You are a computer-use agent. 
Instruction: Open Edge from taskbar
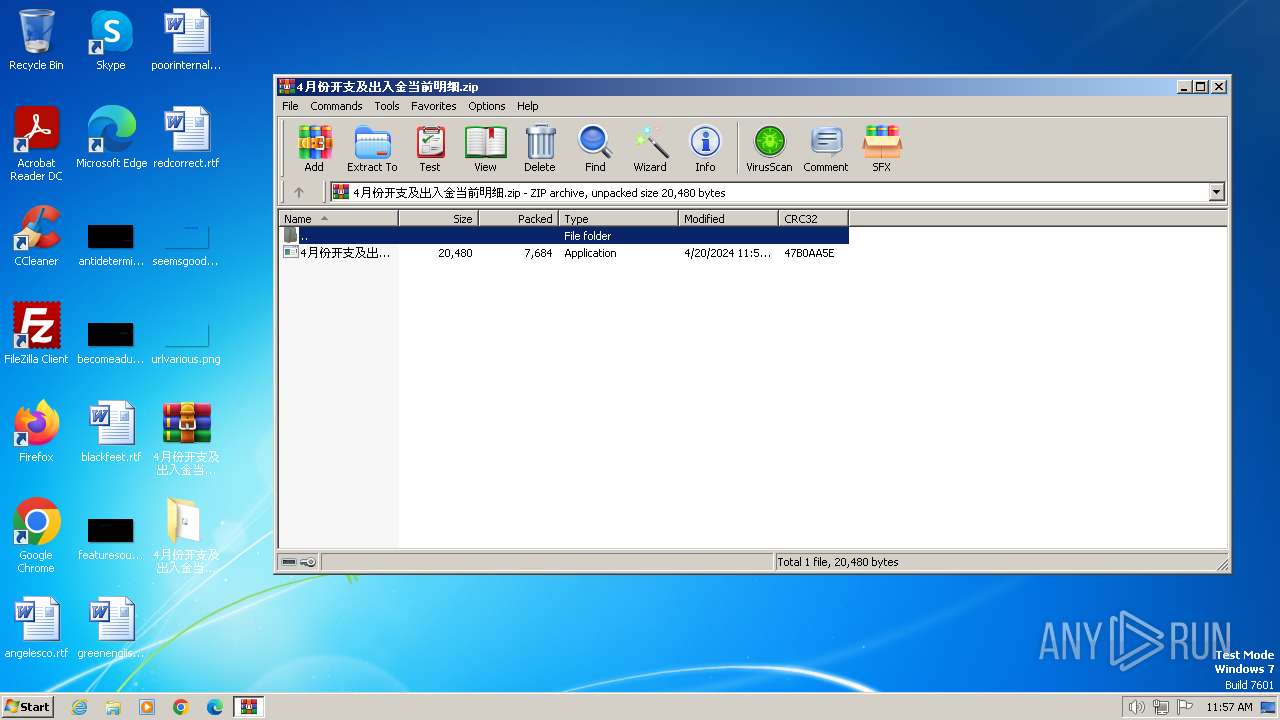pos(215,707)
